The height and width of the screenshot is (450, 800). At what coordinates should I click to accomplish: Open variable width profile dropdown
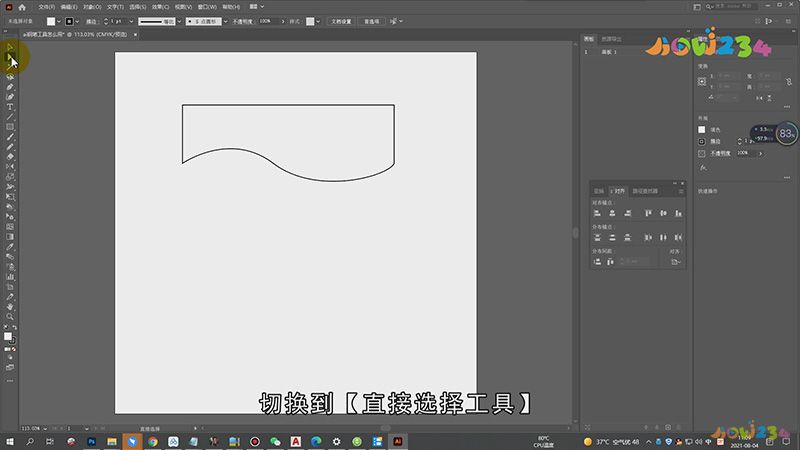(179, 21)
